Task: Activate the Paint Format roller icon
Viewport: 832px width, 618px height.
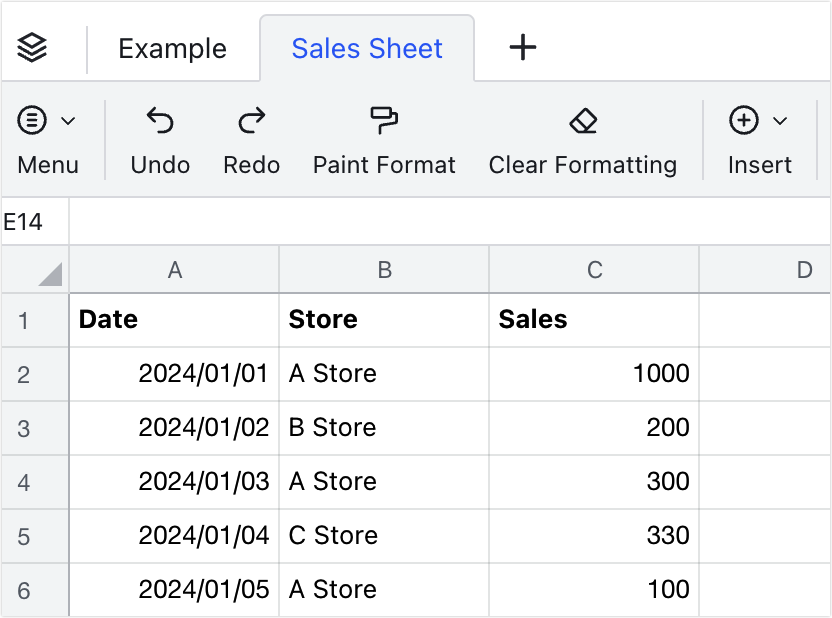Action: [384, 121]
